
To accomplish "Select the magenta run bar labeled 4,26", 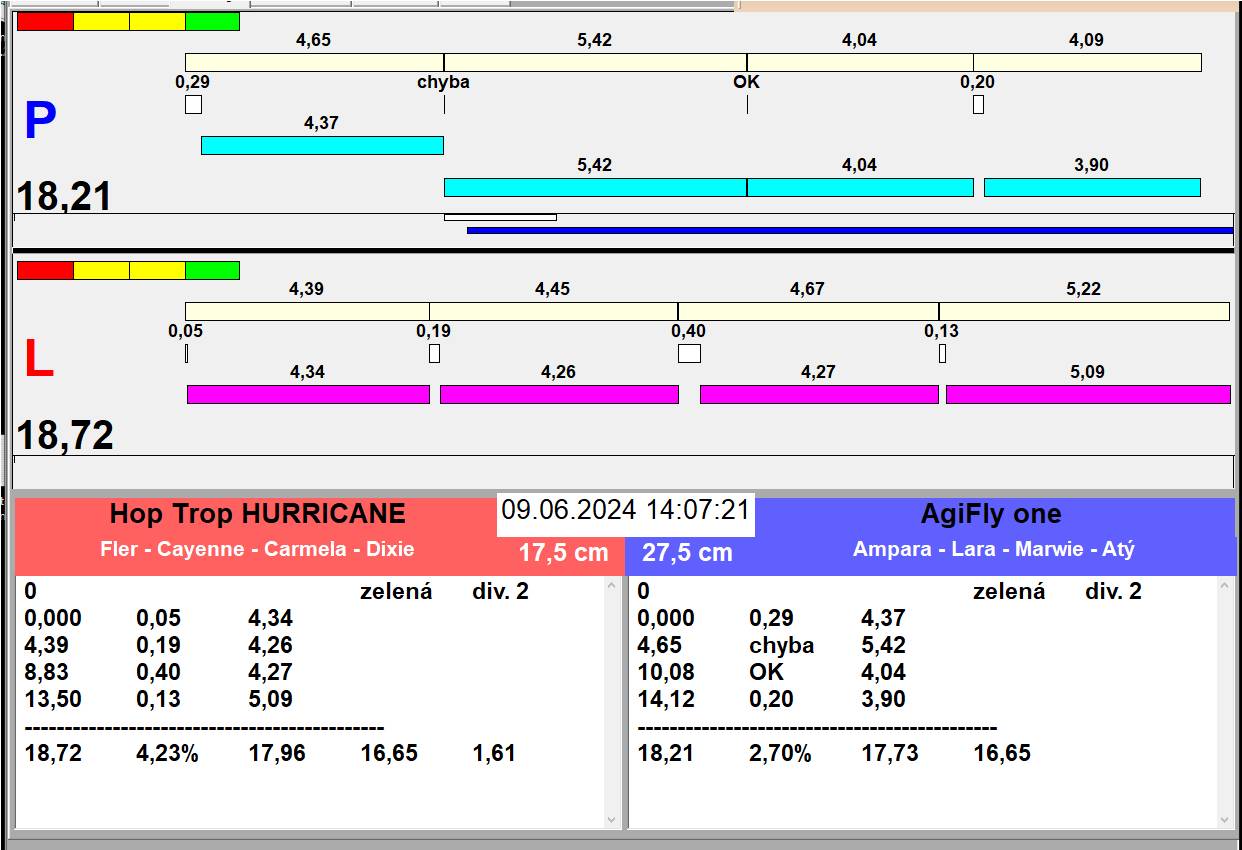I will pyautogui.click(x=559, y=394).
